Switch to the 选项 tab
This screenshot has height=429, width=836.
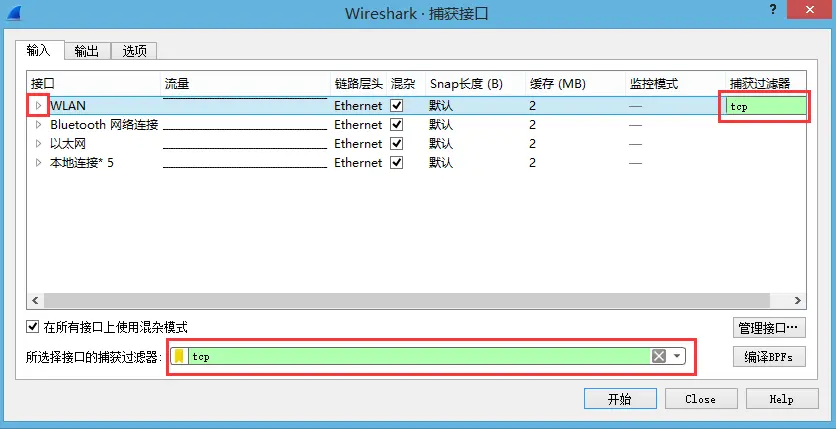pos(134,51)
